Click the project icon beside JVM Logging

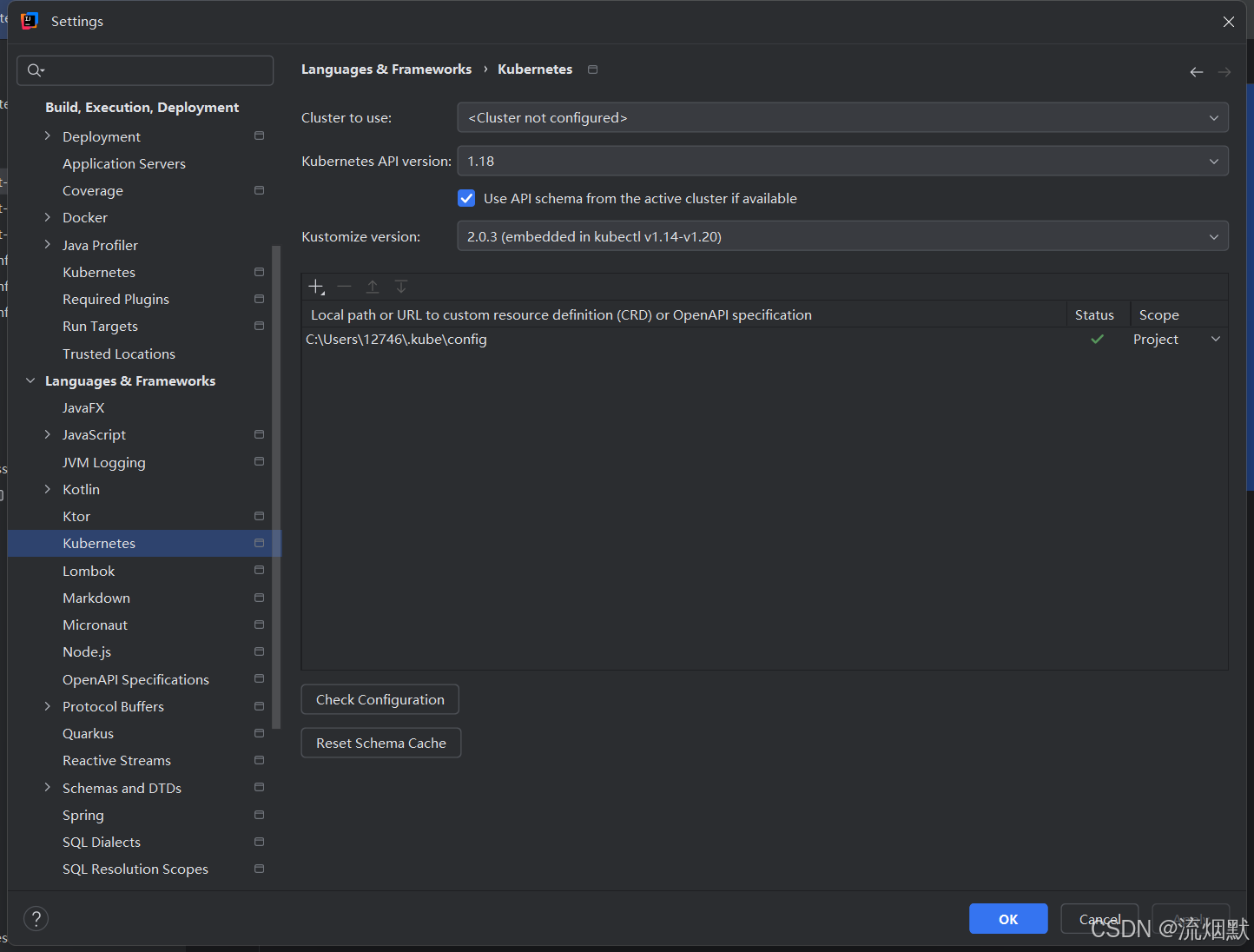(259, 462)
